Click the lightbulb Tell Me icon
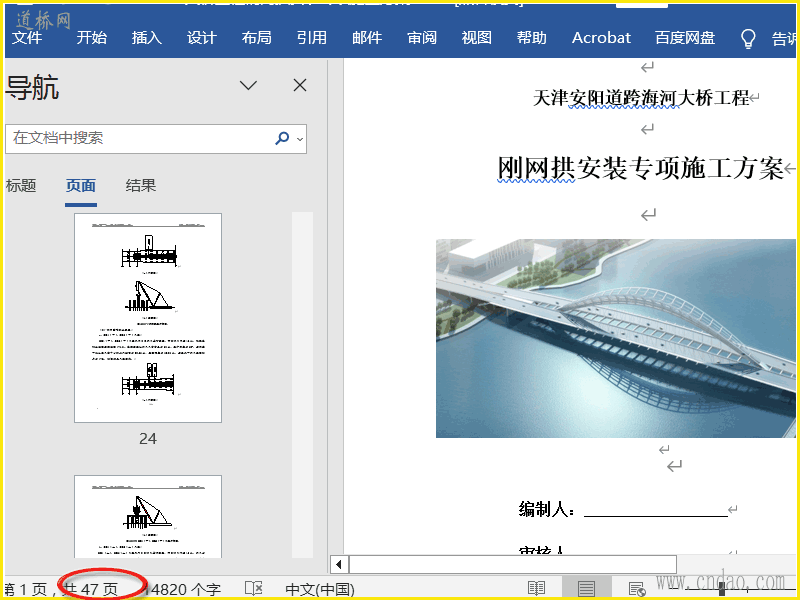 [x=747, y=38]
